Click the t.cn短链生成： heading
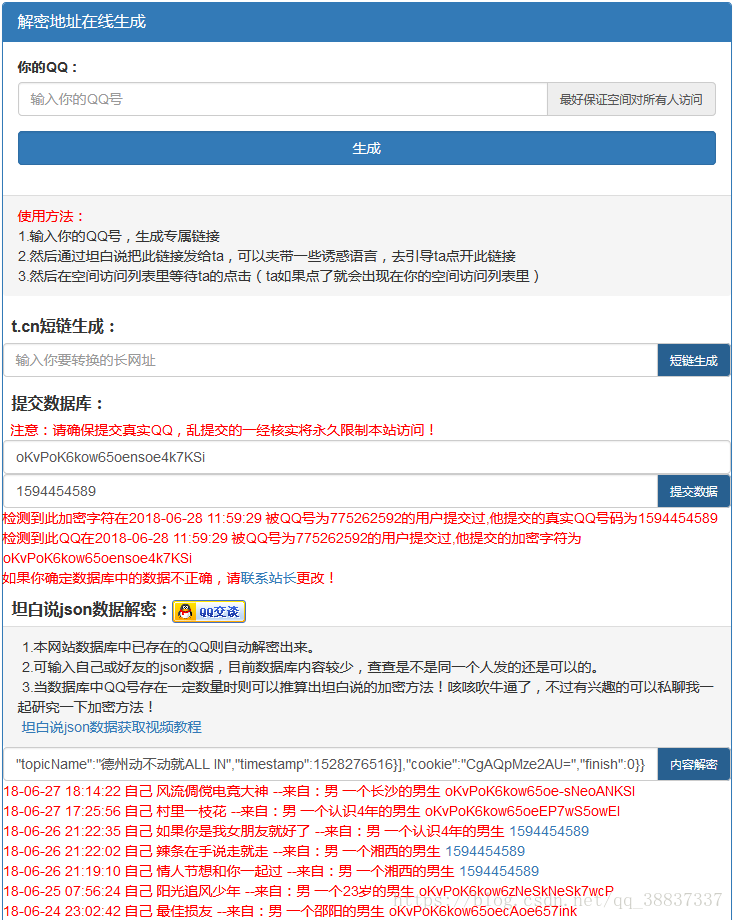 (x=64, y=326)
